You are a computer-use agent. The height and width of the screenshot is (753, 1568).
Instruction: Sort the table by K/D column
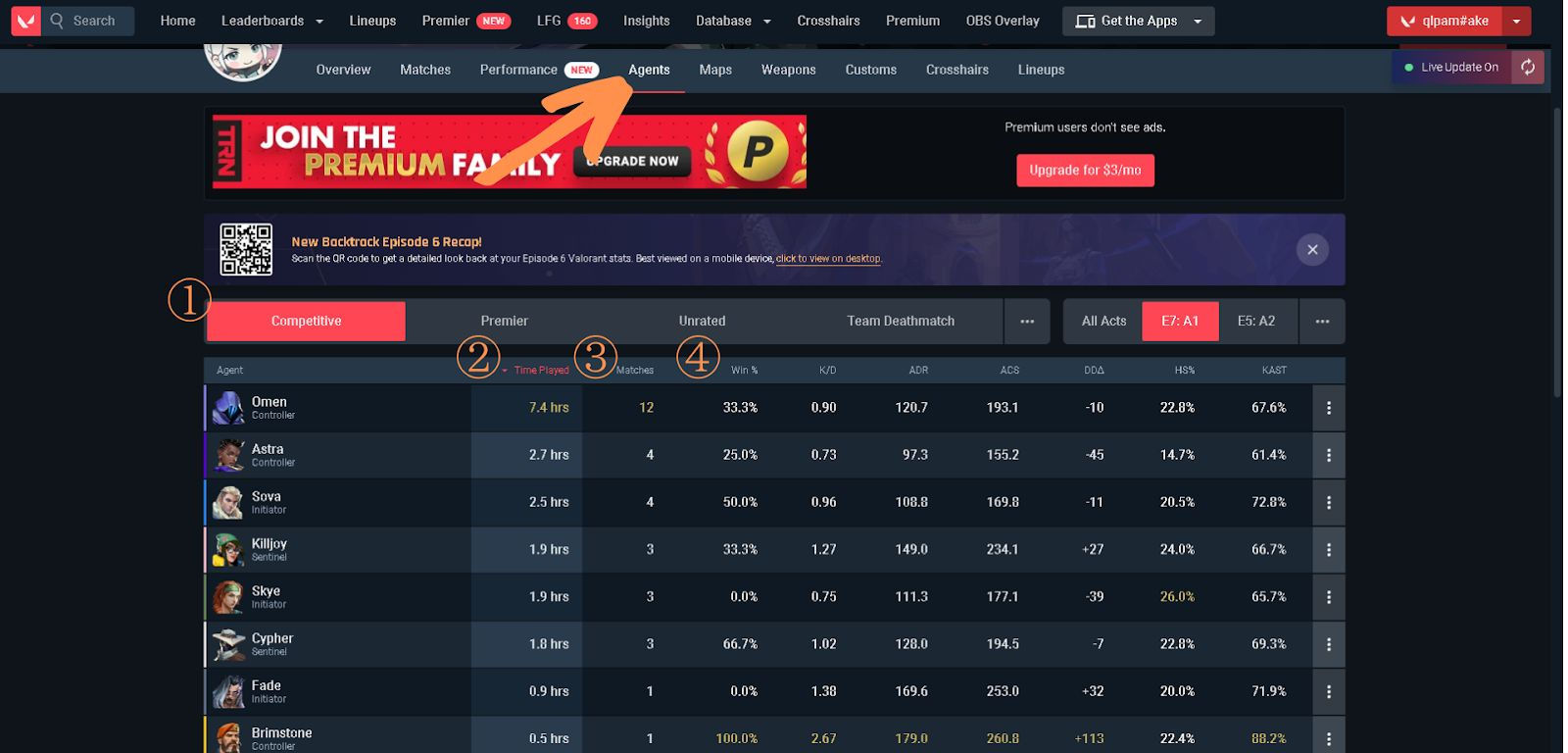tap(827, 371)
